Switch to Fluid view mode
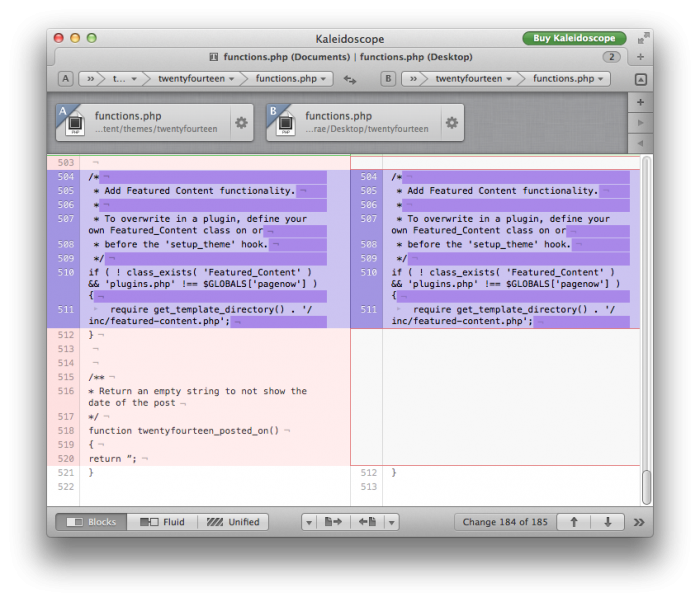700x602 pixels. [x=162, y=522]
